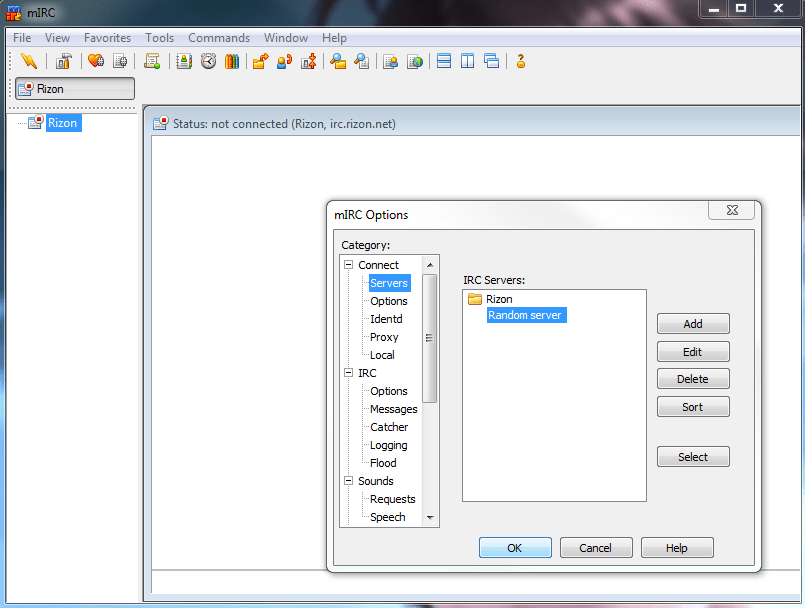Open the Commands menu
805x608 pixels.
coord(219,38)
